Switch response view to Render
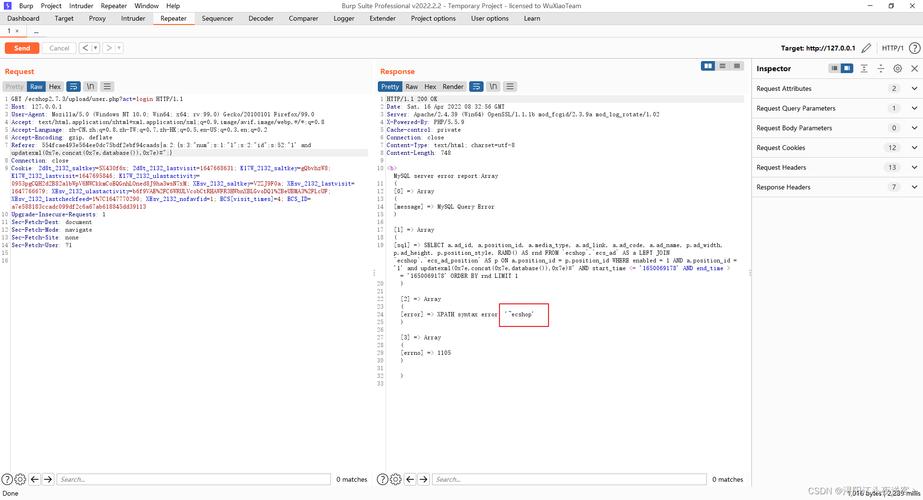This screenshot has width=923, height=500. 453,87
